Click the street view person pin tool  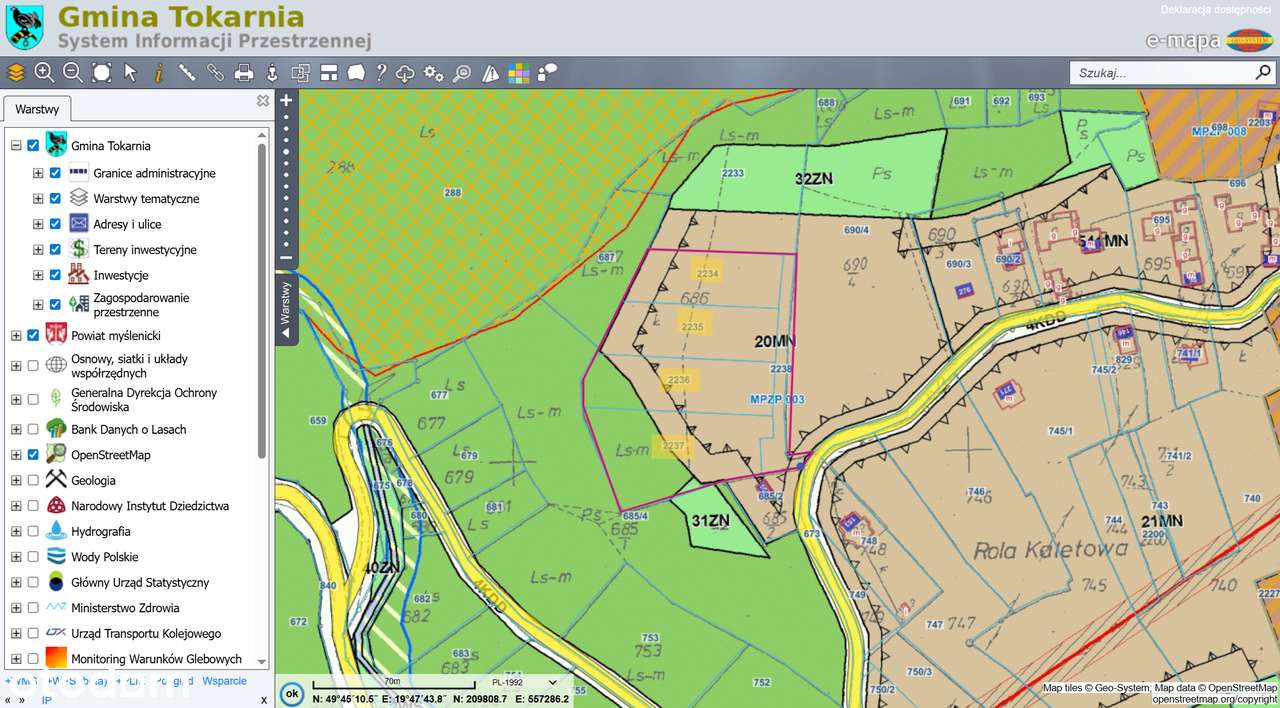(x=271, y=72)
